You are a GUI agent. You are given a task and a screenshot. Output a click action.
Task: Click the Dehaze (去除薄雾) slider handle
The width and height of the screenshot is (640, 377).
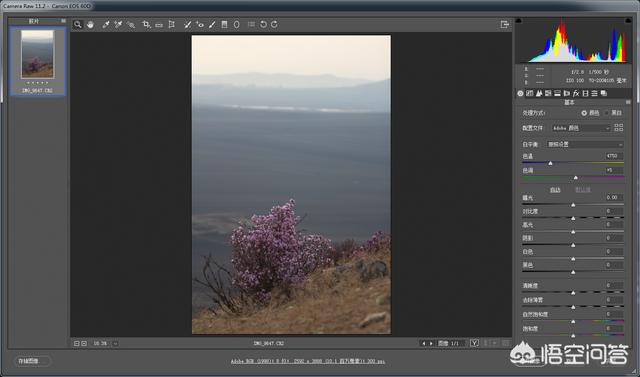coord(573,307)
